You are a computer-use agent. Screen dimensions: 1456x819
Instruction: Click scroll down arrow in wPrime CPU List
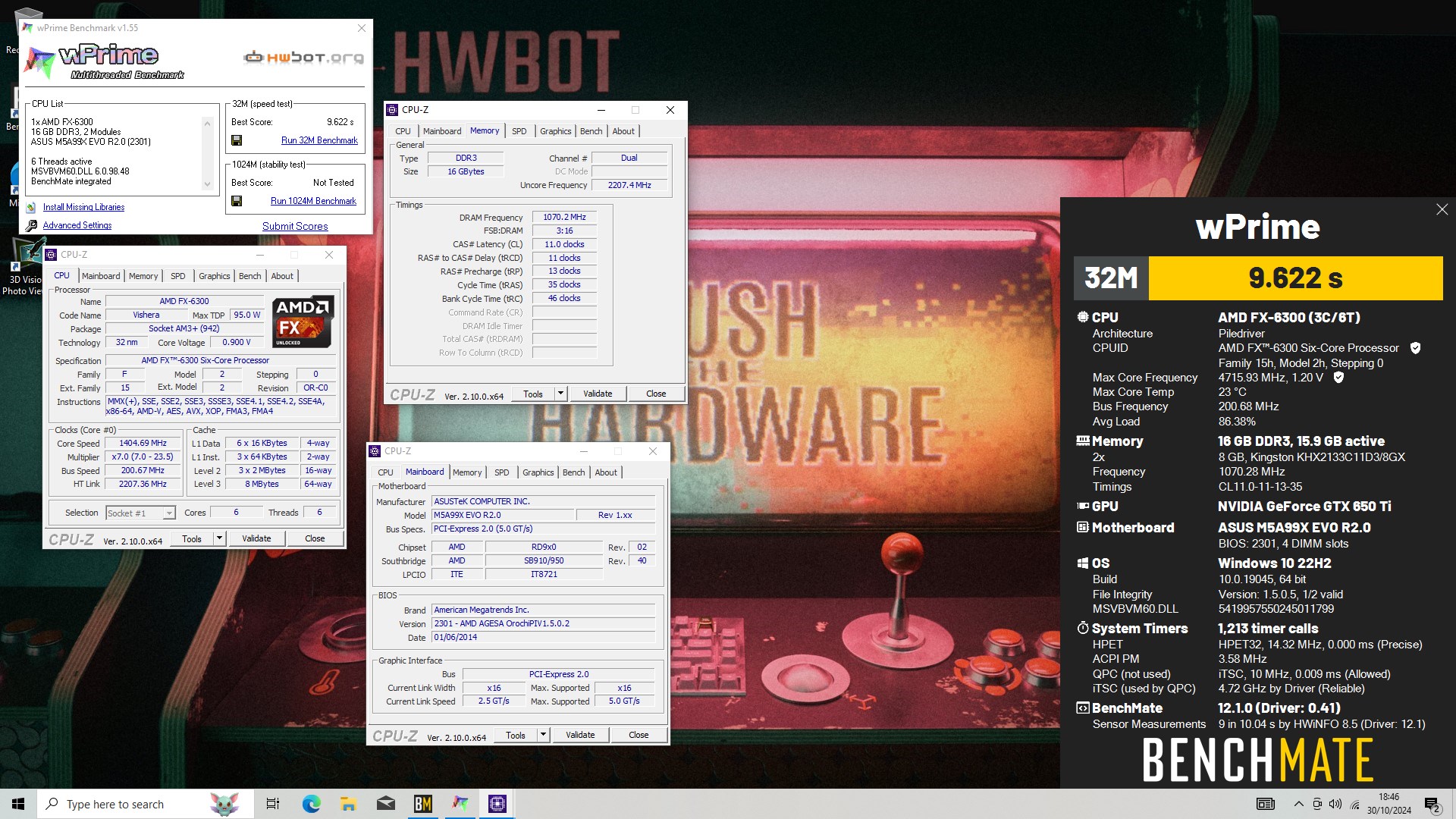click(x=207, y=184)
